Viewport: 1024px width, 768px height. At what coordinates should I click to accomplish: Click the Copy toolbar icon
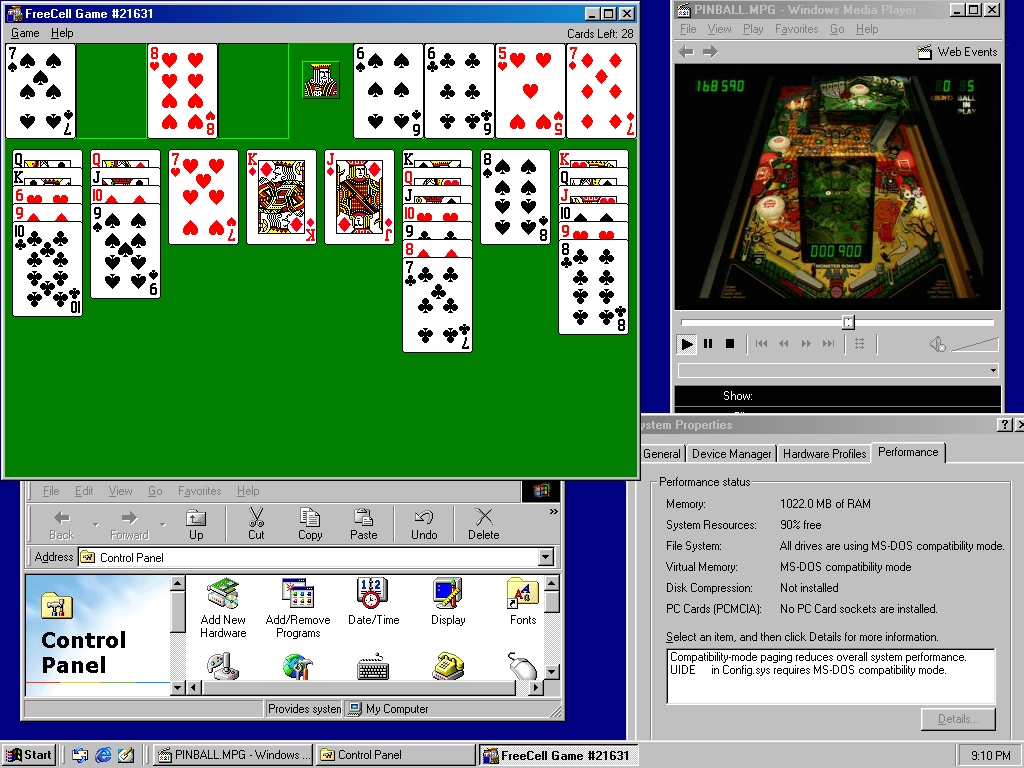310,524
